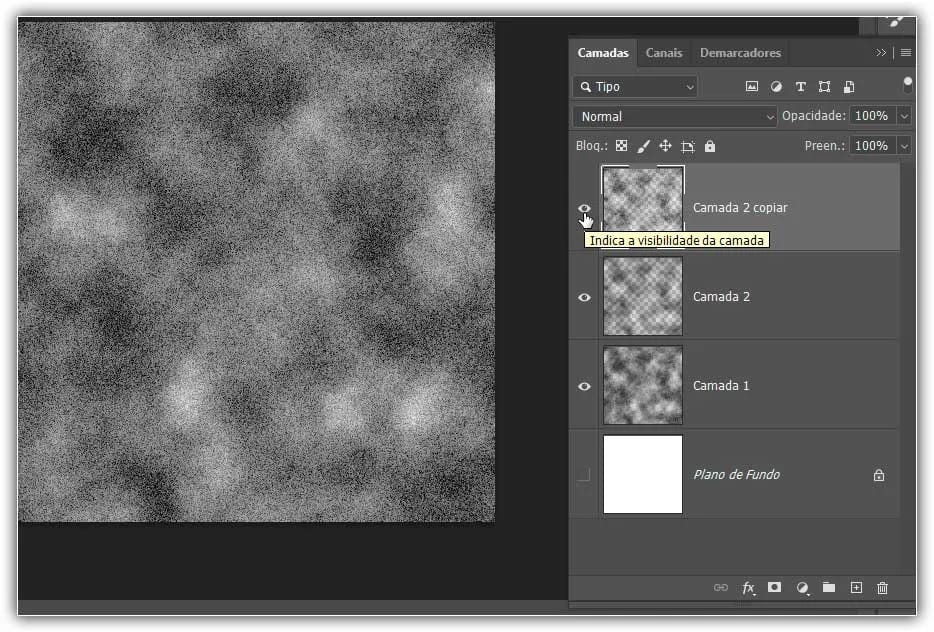Filter layers by adjustment layers icon
This screenshot has height=632, width=934.
tap(776, 86)
